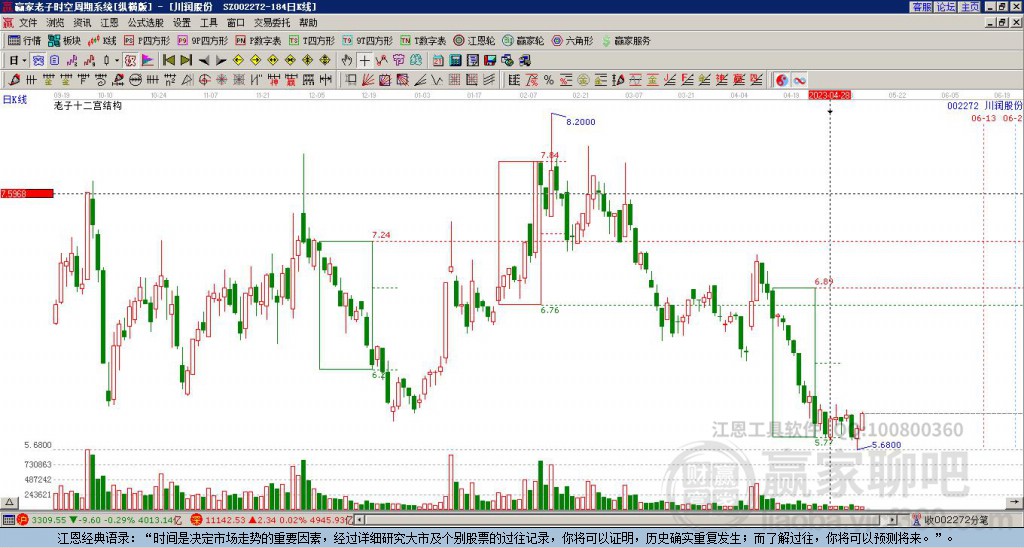The image size is (1024, 548).
Task: Click the 论坛 forum button
Action: pyautogui.click(x=945, y=7)
